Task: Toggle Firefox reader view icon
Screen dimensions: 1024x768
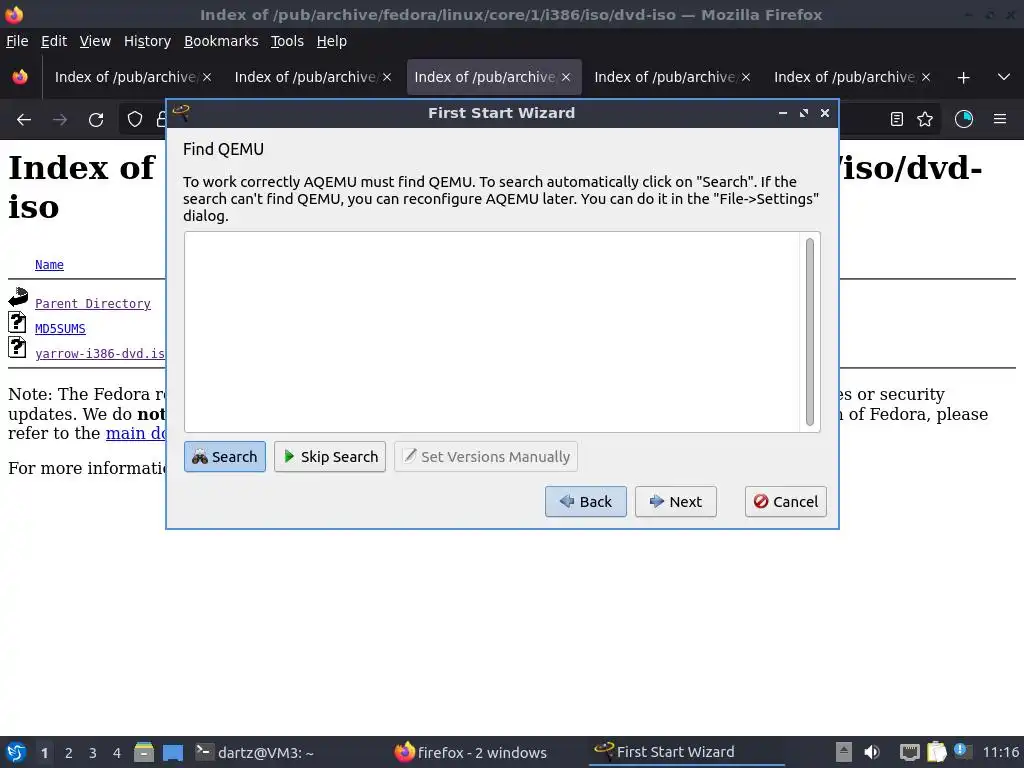Action: (x=897, y=119)
